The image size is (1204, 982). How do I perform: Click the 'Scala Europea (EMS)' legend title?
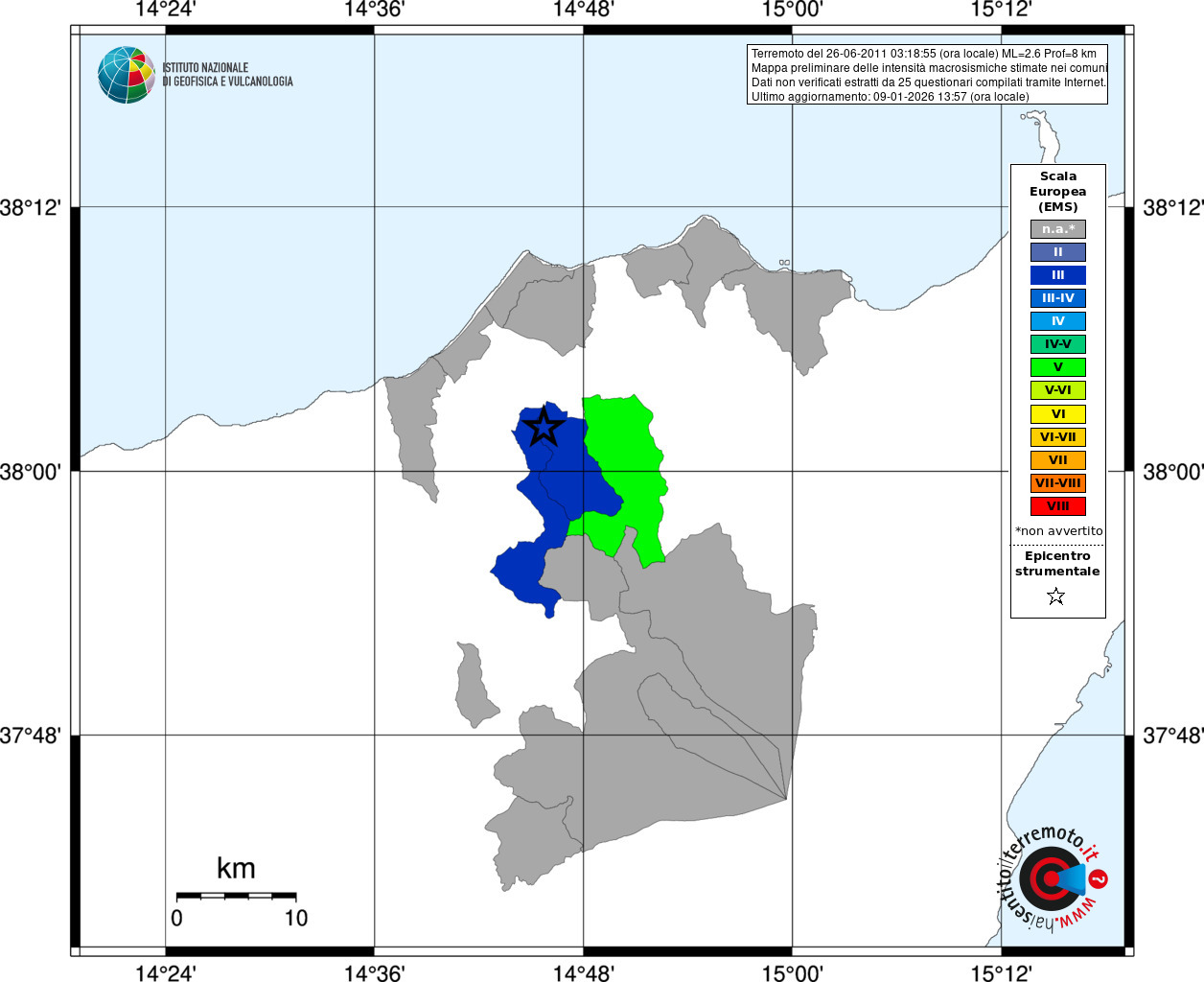click(x=1058, y=192)
